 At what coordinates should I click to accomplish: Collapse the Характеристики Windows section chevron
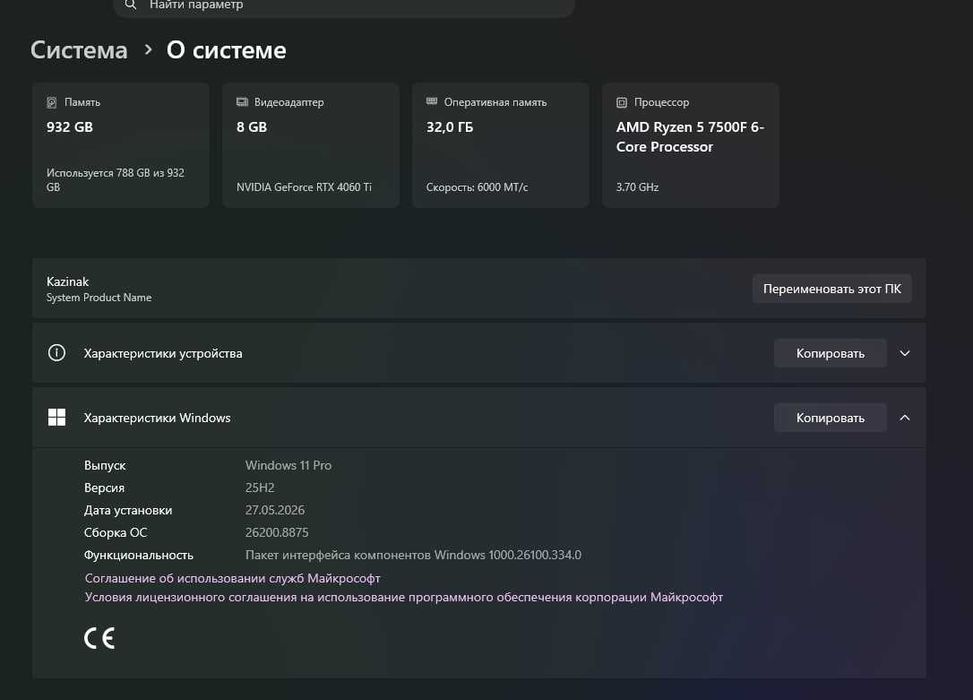click(x=905, y=418)
